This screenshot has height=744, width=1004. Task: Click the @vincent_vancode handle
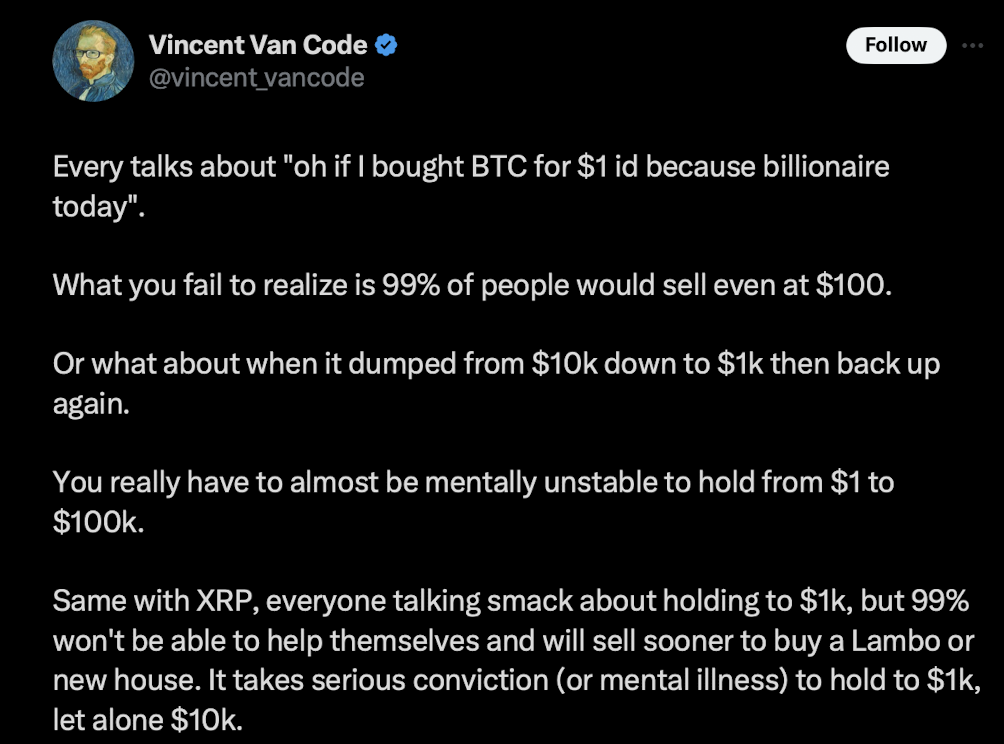pos(256,77)
